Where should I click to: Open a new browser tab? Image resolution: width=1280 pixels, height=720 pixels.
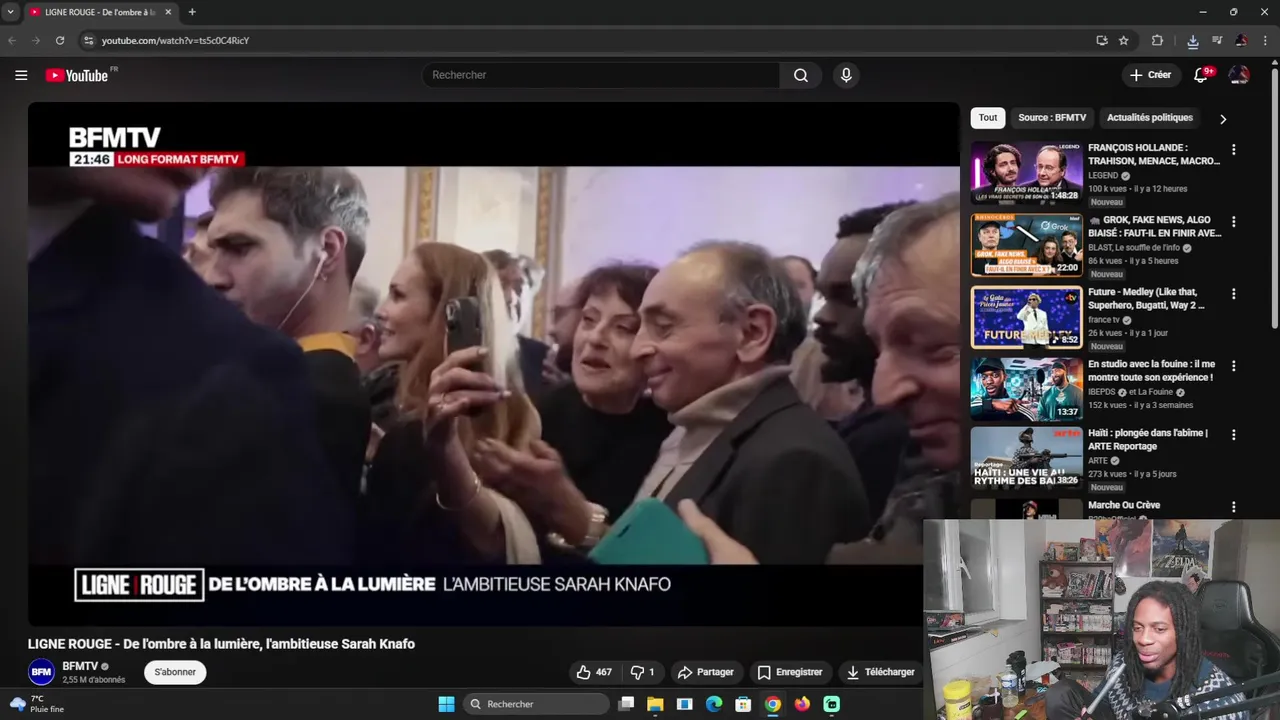(x=192, y=12)
